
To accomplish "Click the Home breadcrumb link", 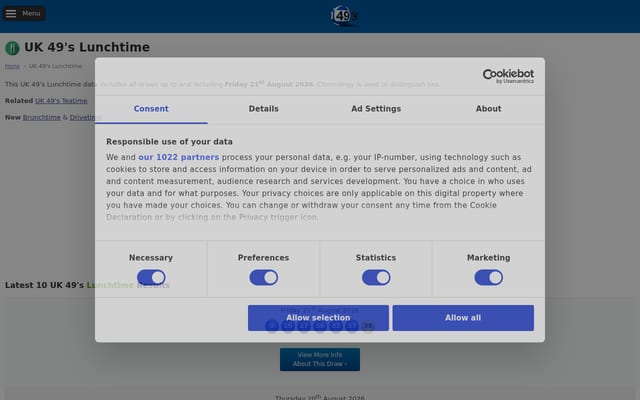I will (12, 66).
